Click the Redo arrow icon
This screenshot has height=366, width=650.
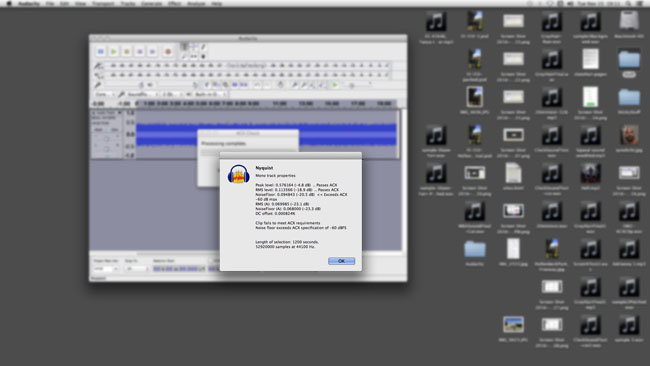coord(267,85)
